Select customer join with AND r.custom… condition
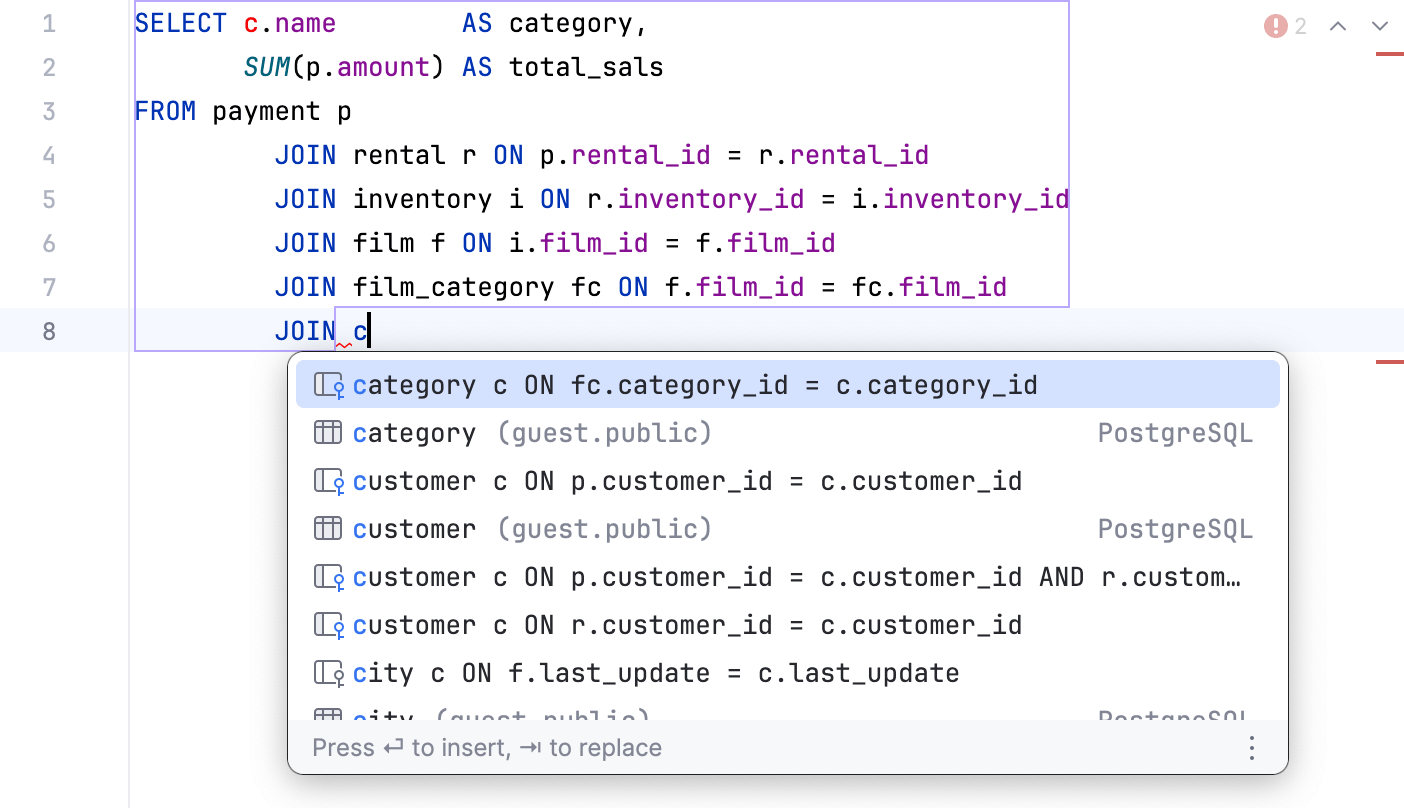This screenshot has width=1404, height=808. pos(796,578)
